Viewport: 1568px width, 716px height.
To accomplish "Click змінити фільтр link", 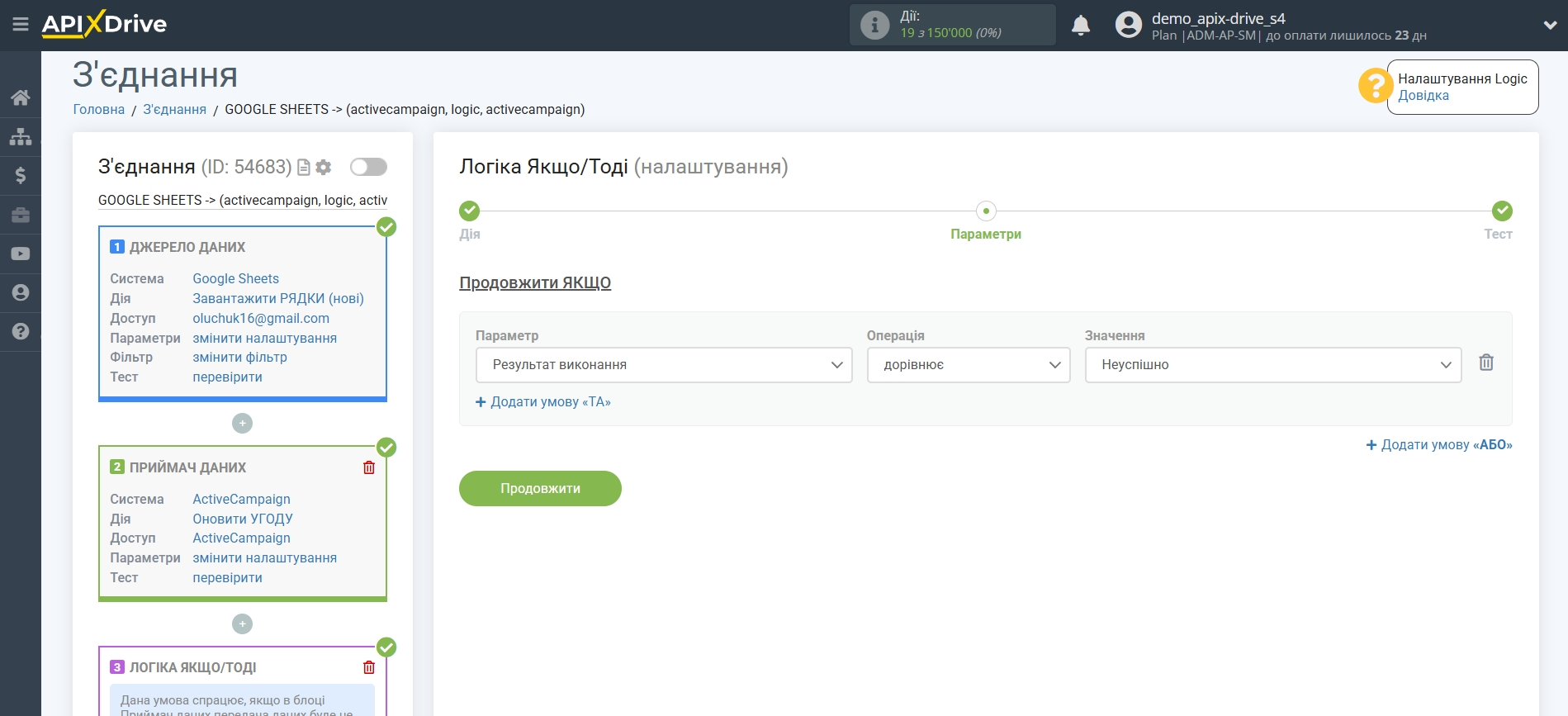I will click(x=239, y=358).
